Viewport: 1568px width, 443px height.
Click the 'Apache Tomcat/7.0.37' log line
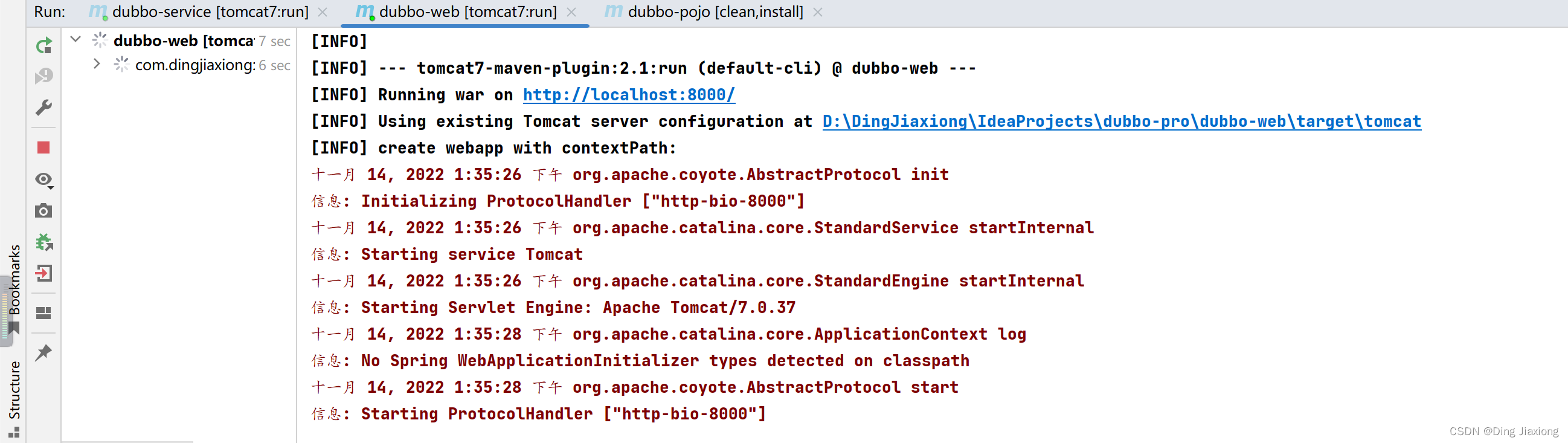(x=553, y=308)
